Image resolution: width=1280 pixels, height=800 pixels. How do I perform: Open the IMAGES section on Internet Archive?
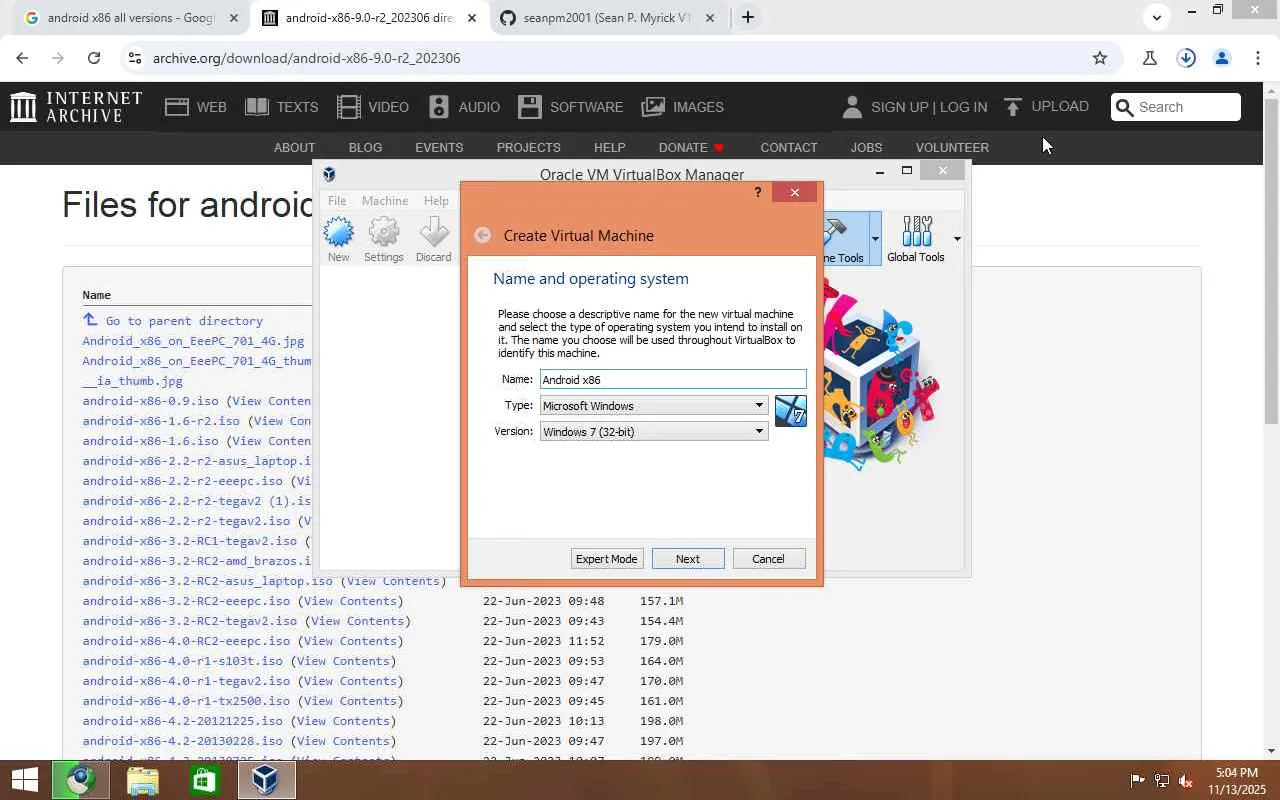[683, 107]
